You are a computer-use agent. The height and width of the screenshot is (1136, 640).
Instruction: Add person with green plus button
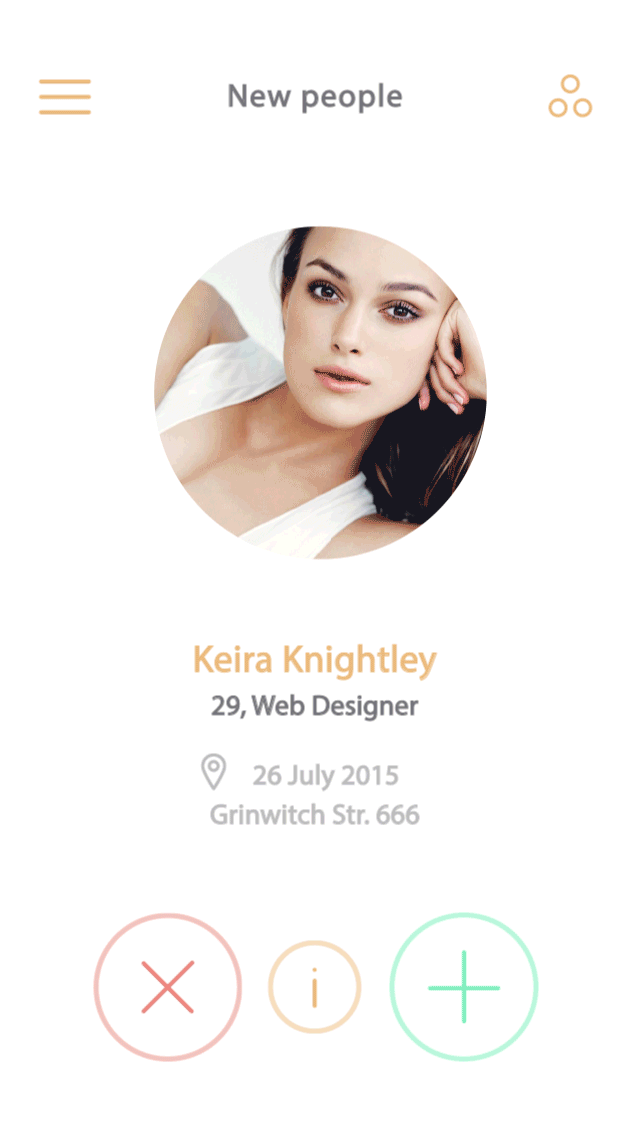point(464,986)
